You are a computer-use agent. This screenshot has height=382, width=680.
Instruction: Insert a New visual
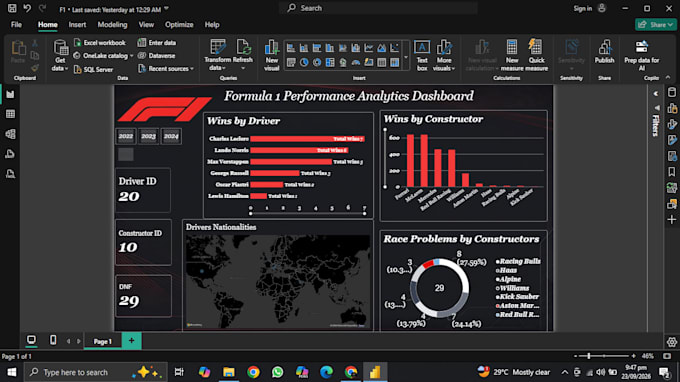(271, 56)
